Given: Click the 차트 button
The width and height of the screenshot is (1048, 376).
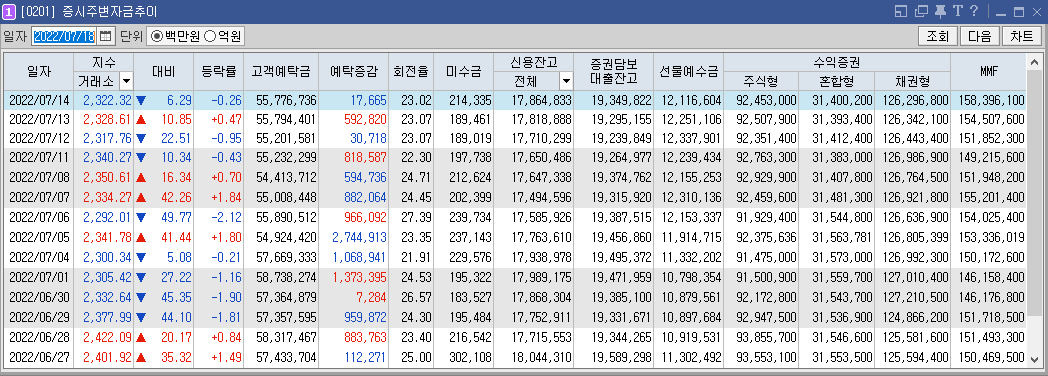Looking at the screenshot, I should click(x=1022, y=36).
